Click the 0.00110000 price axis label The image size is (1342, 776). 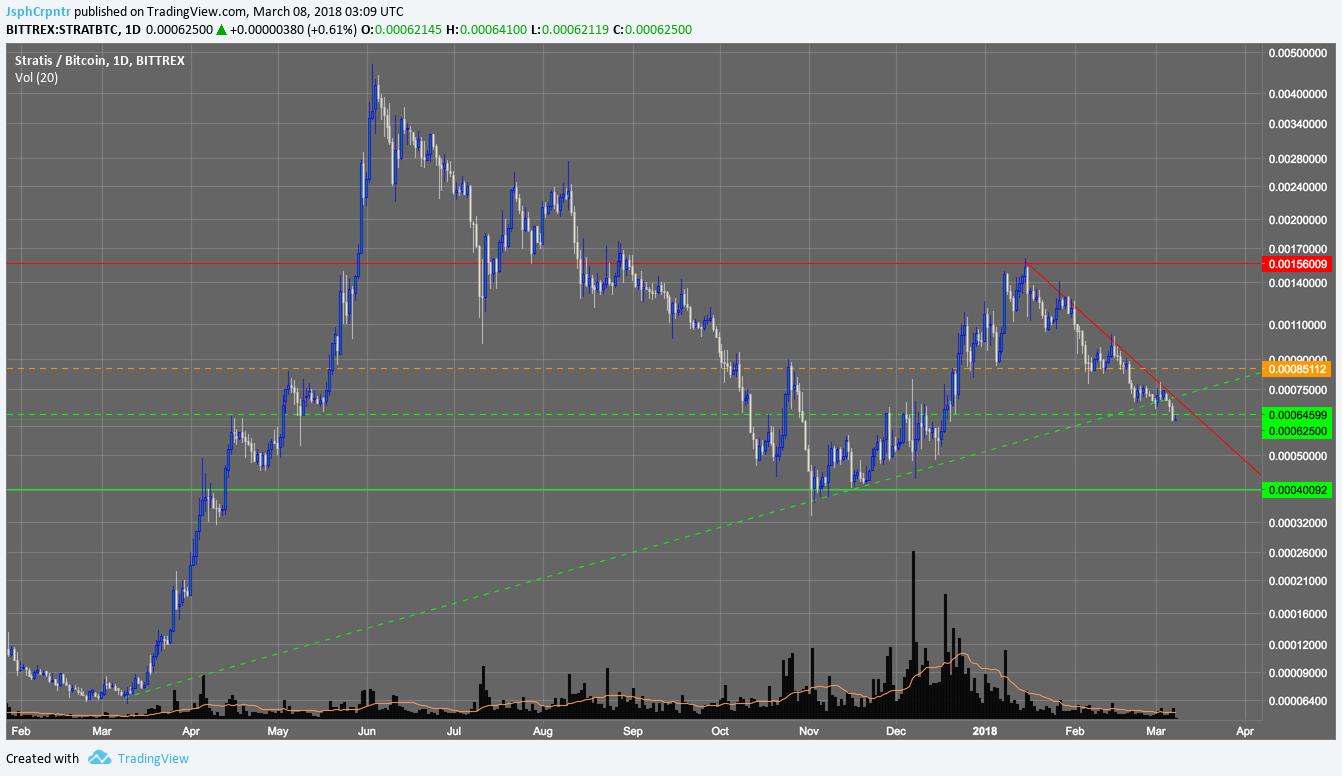tap(1299, 326)
